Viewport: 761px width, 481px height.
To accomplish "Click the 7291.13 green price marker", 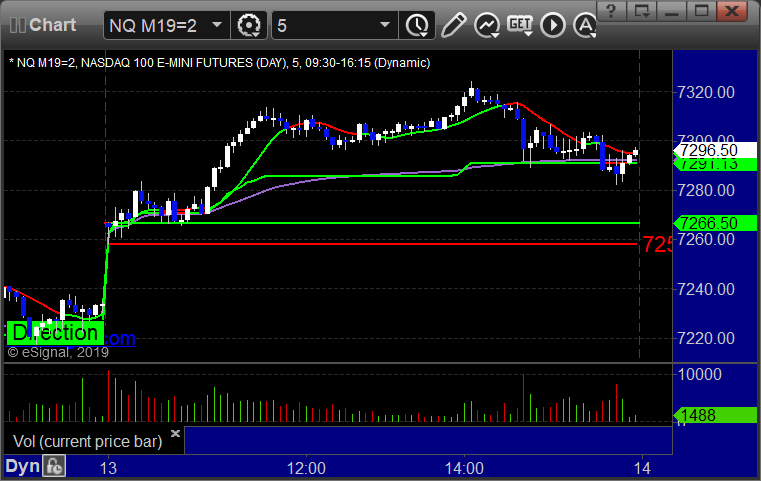I will coord(714,165).
